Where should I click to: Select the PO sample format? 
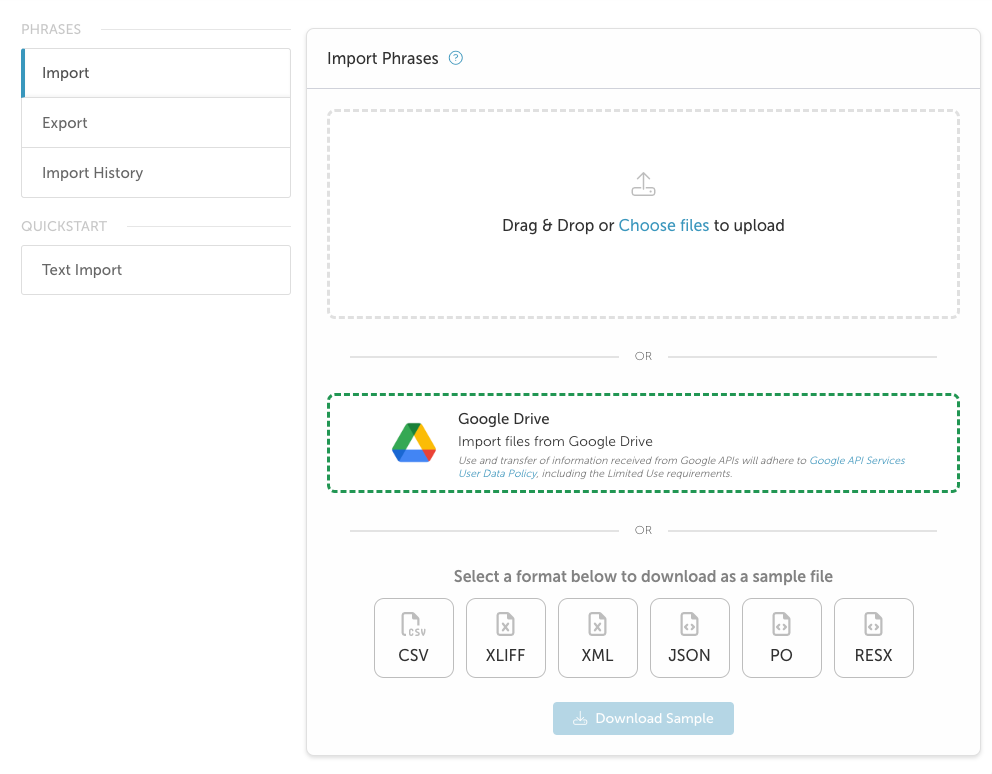click(782, 638)
